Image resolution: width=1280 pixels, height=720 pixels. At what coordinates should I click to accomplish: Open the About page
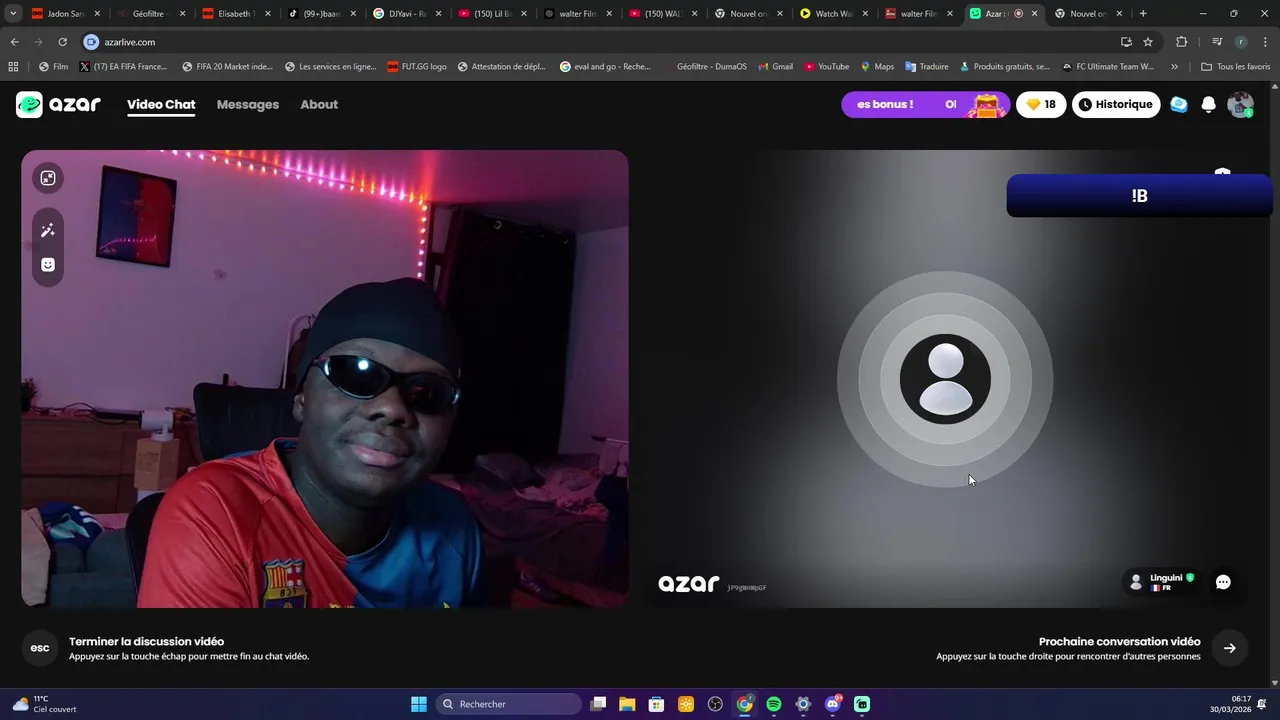click(319, 104)
